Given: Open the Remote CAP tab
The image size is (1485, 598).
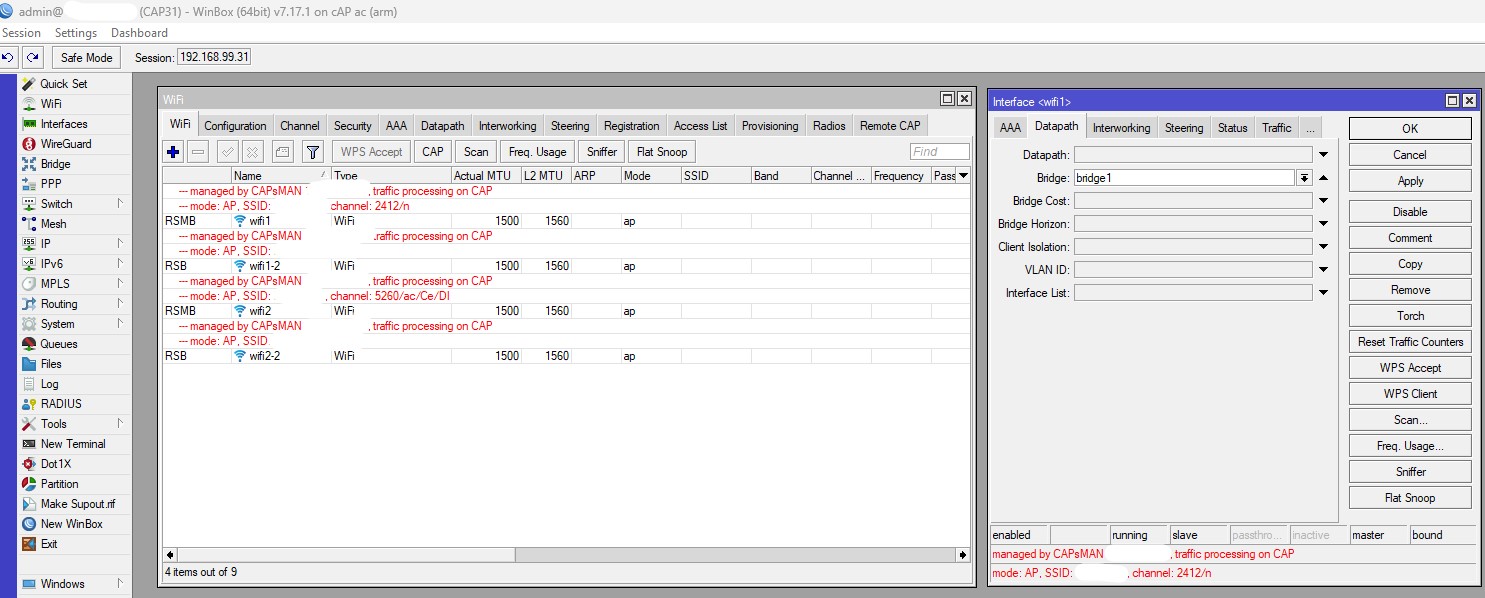Looking at the screenshot, I should tap(890, 126).
